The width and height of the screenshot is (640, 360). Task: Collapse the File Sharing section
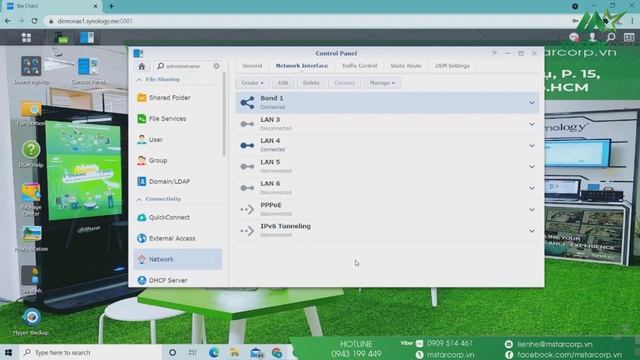[139, 80]
